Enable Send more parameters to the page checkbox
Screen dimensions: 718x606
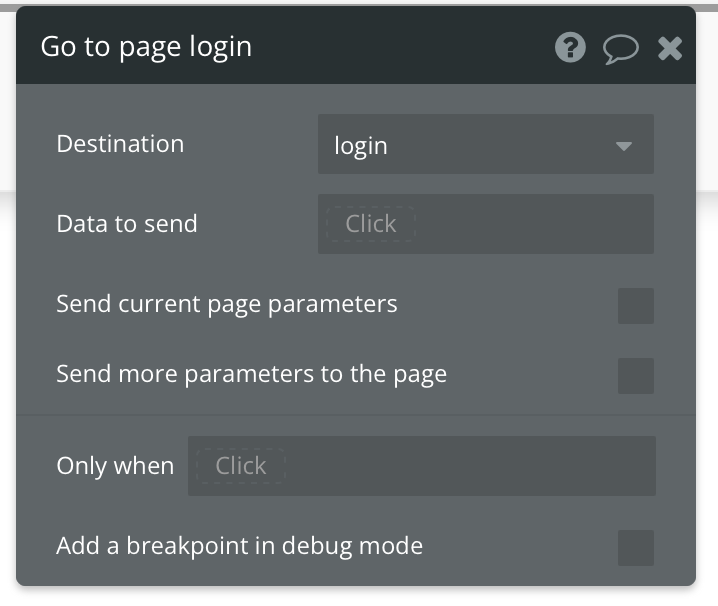tap(636, 376)
